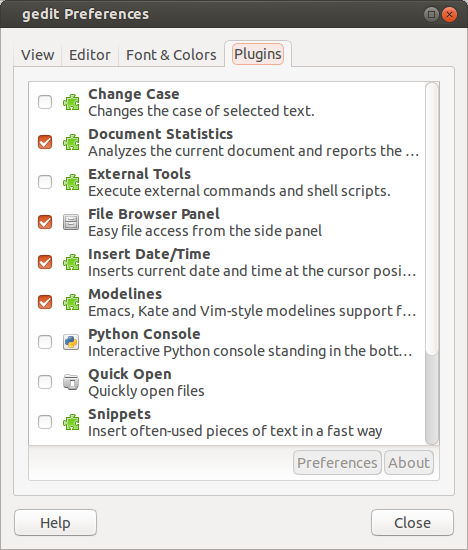Open Help for gedit Preferences
The image size is (468, 550).
point(55,523)
